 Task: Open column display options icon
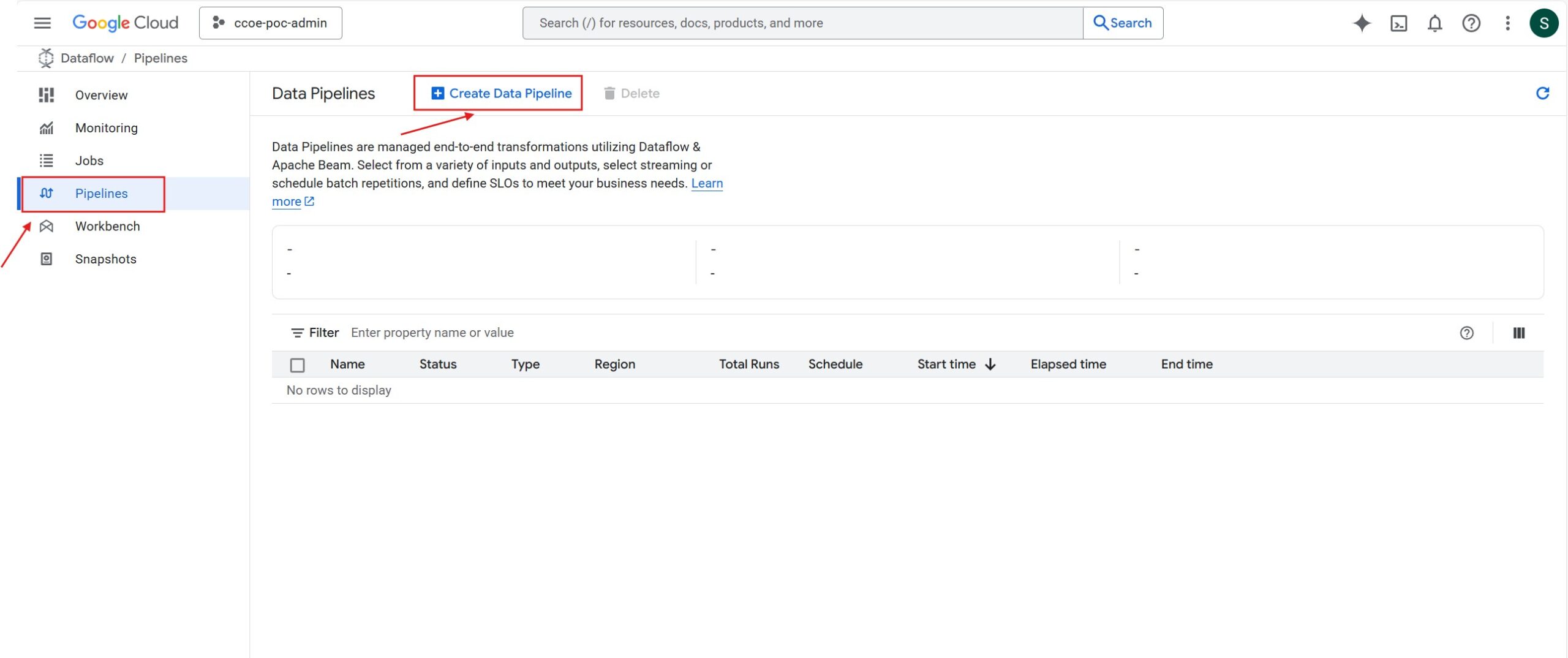pyautogui.click(x=1518, y=333)
